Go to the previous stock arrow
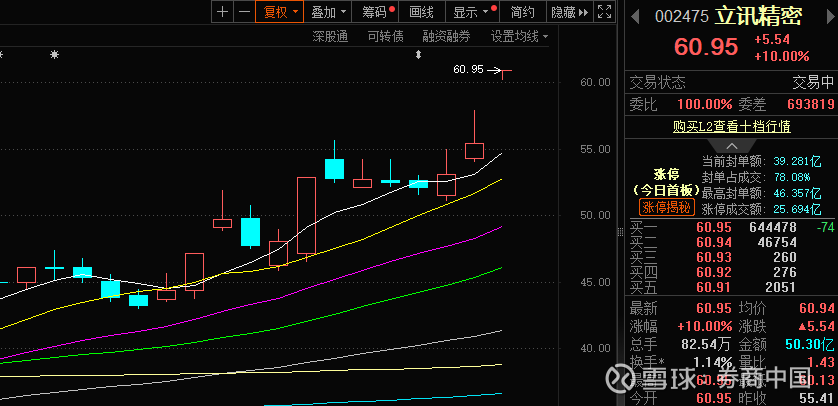This screenshot has width=838, height=406. point(635,17)
